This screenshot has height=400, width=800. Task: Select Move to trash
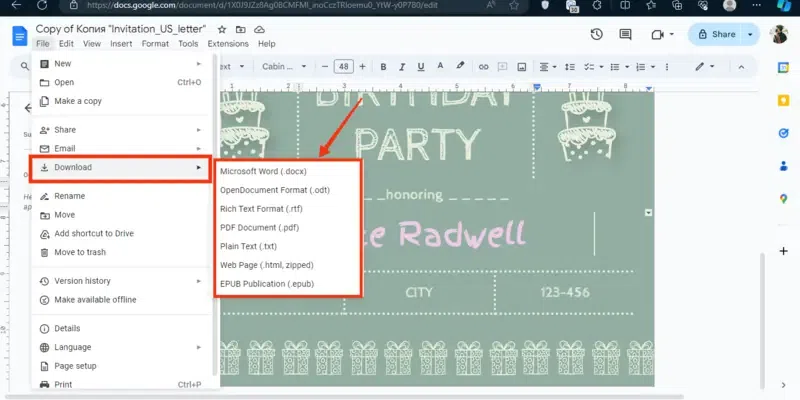(121, 252)
